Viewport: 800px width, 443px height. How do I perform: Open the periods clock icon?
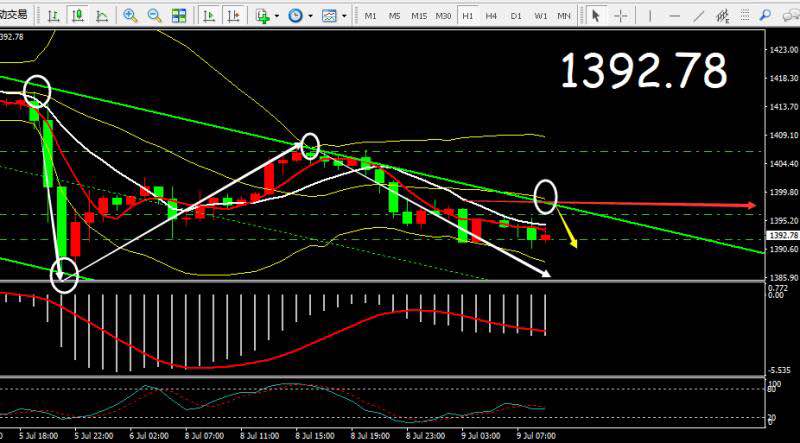click(x=295, y=16)
